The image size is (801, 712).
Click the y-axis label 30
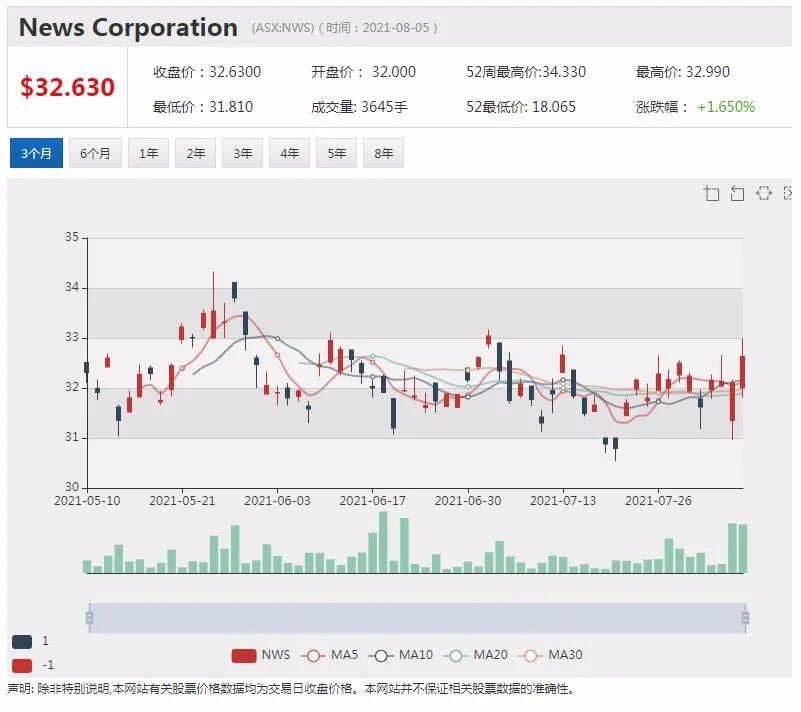click(x=72, y=487)
